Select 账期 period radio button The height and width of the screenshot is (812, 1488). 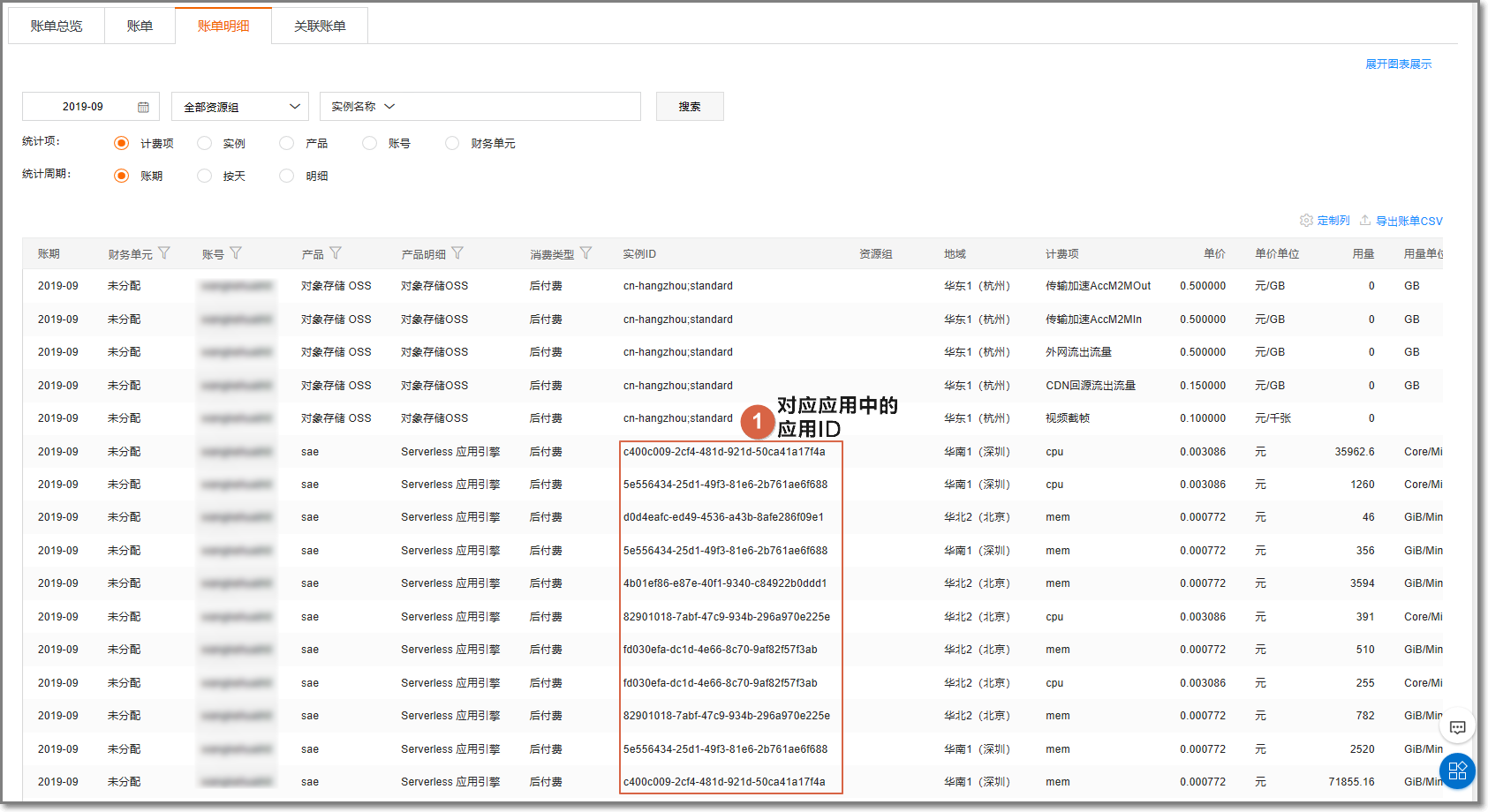(122, 176)
